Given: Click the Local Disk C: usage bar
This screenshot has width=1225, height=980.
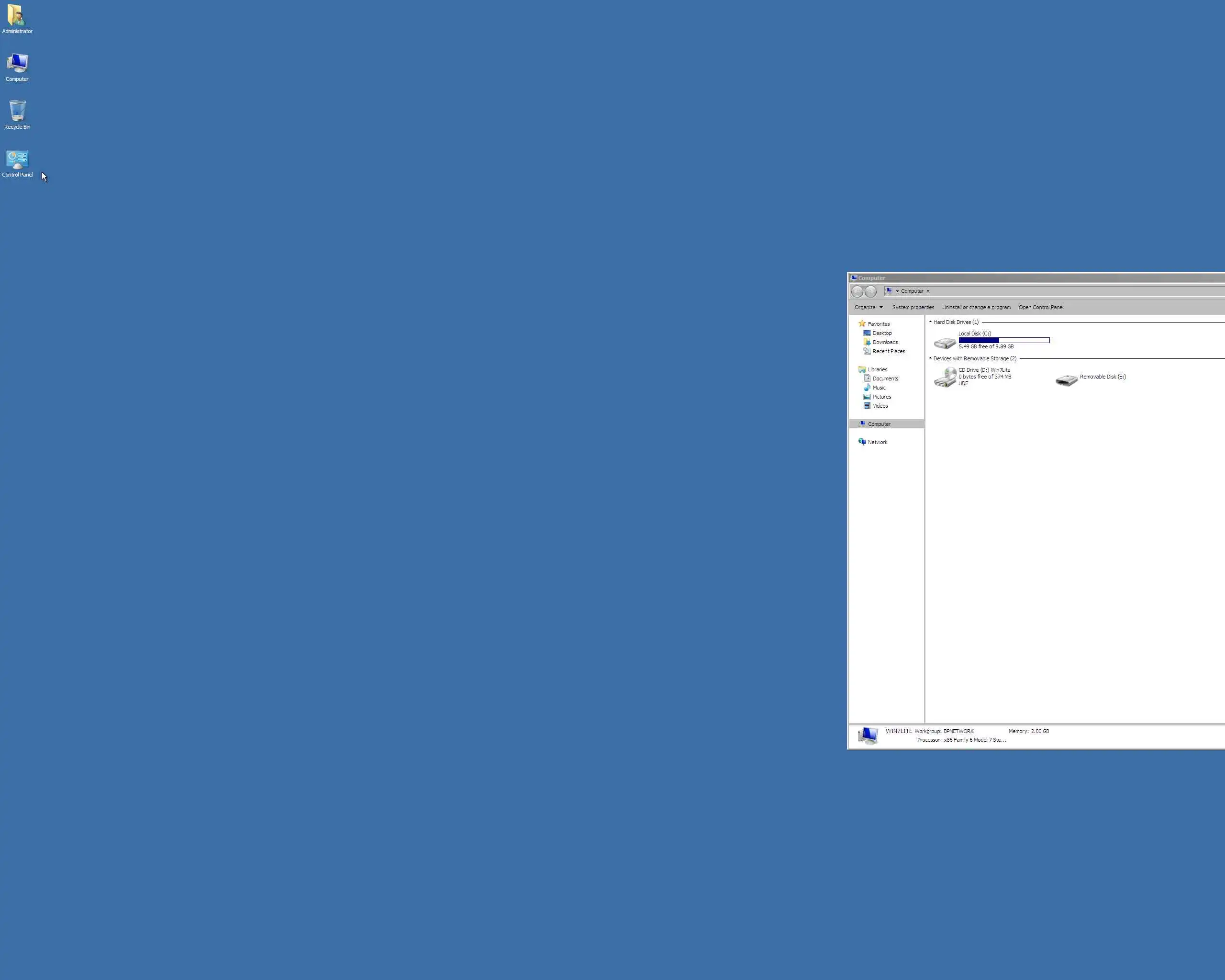Looking at the screenshot, I should [x=1003, y=340].
